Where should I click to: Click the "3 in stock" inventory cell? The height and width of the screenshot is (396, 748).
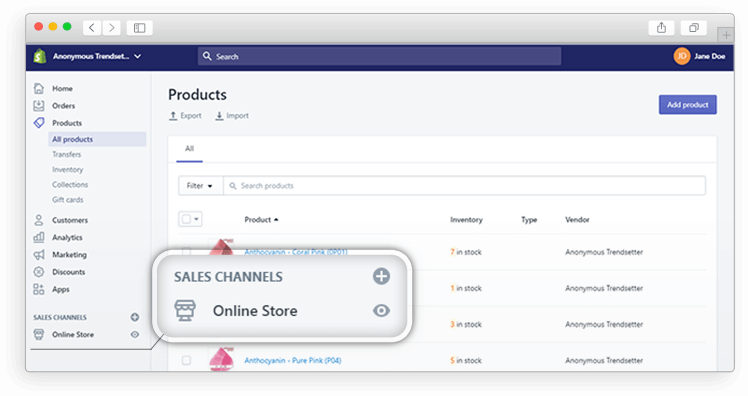(466, 324)
